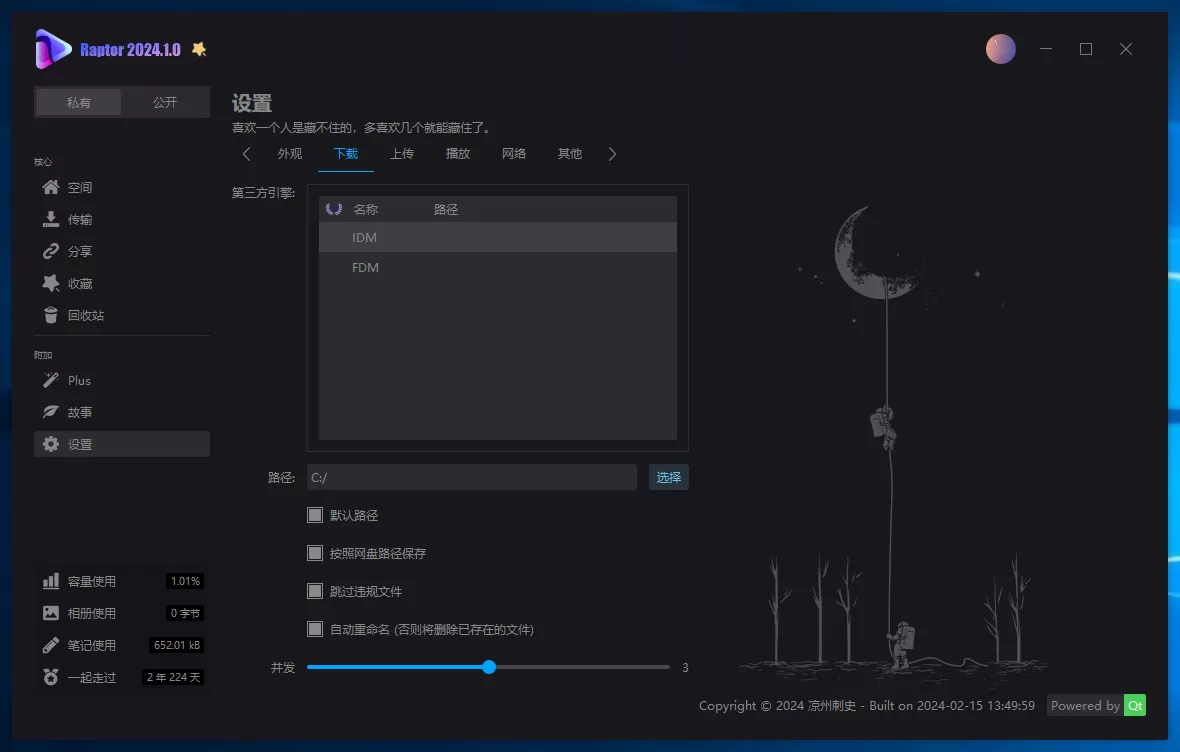Image resolution: width=1180 pixels, height=752 pixels.
Task: Expand more settings with the right chevron
Action: (x=612, y=154)
